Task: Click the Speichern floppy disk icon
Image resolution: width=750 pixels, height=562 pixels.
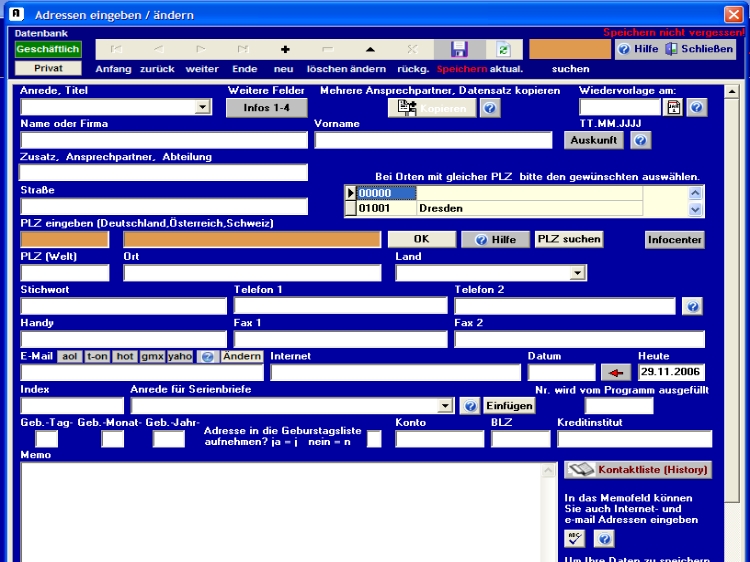Action: 459,49
